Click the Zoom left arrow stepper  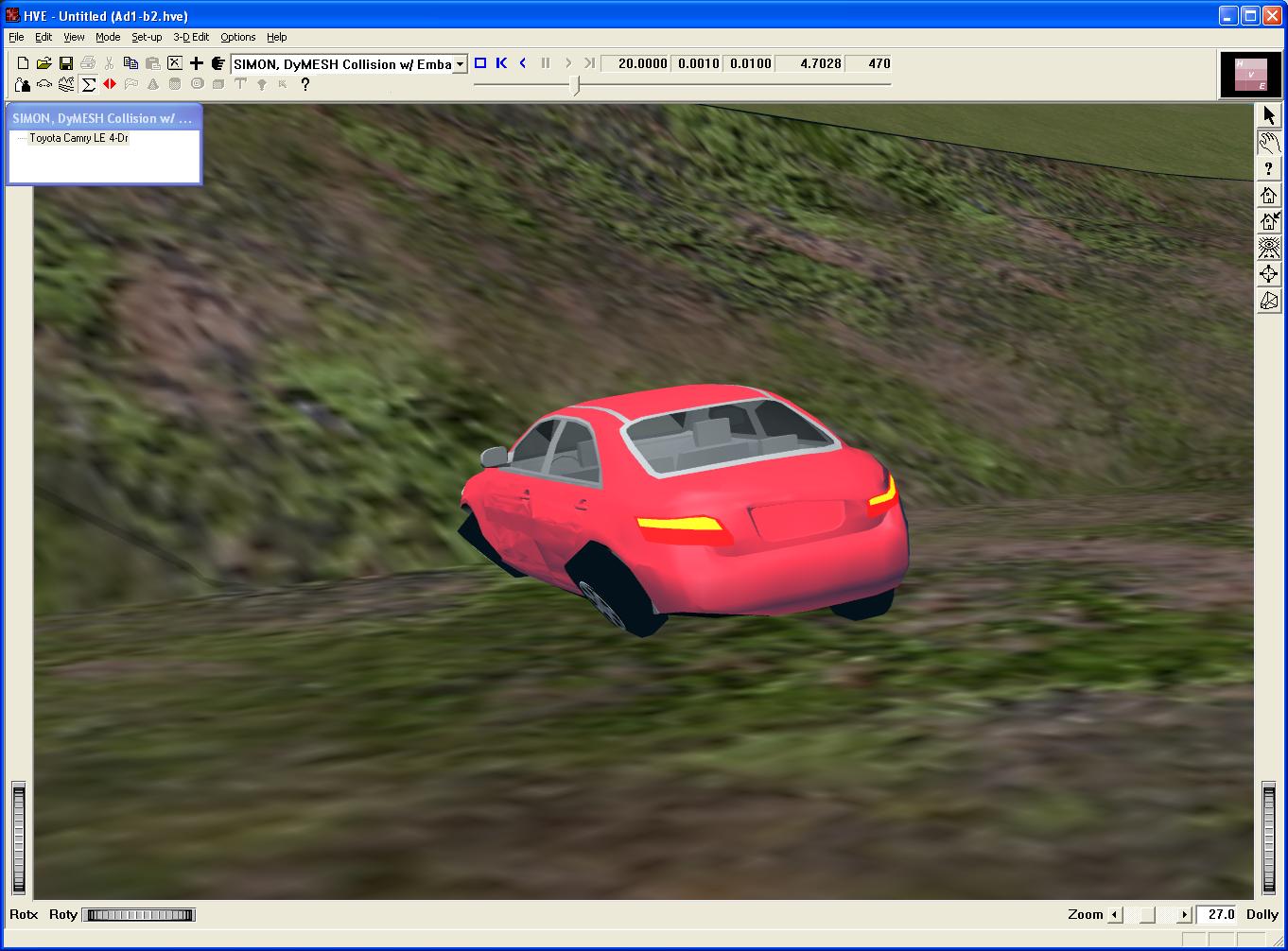coord(1115,914)
